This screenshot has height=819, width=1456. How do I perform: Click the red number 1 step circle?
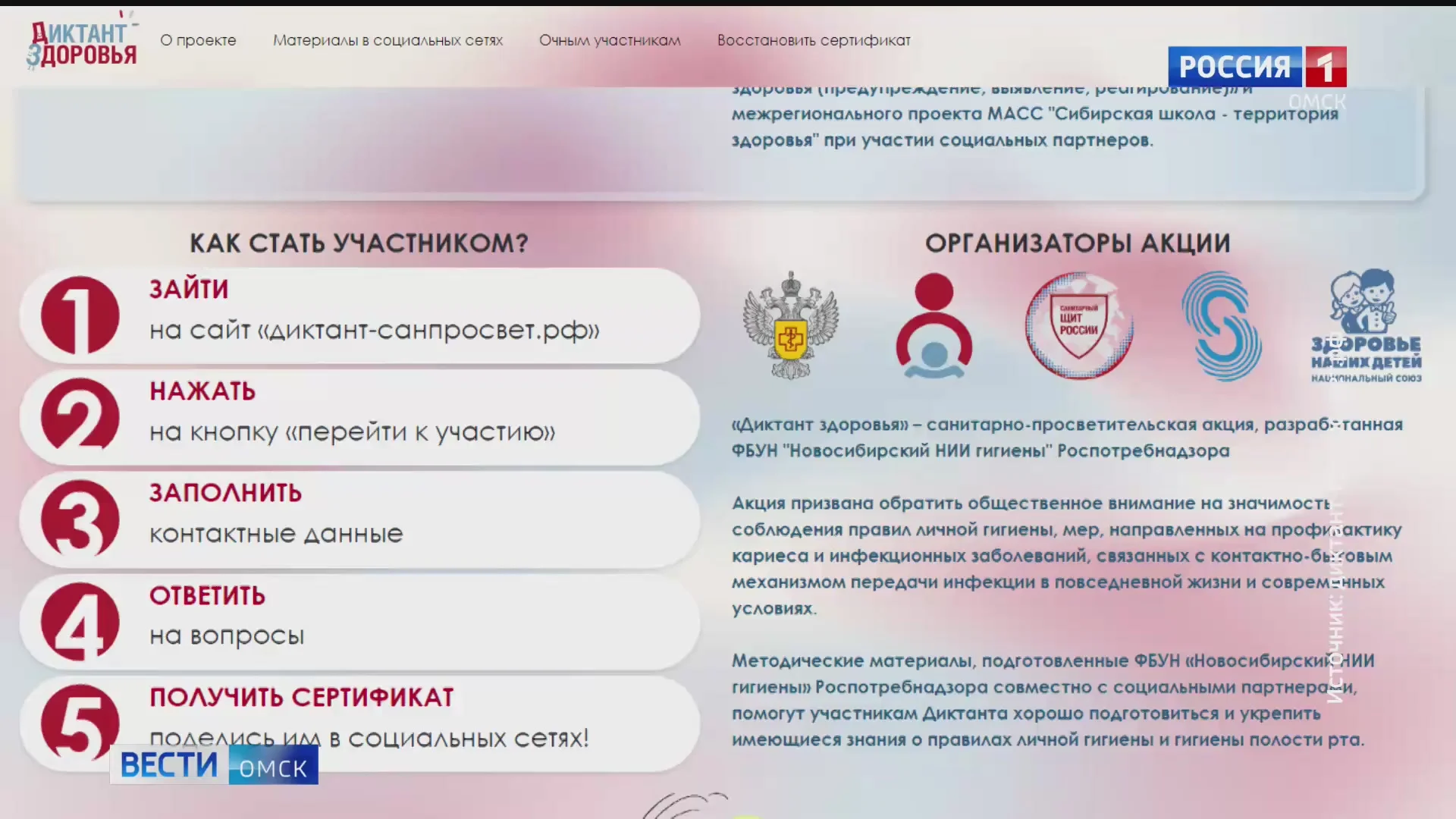(x=80, y=315)
